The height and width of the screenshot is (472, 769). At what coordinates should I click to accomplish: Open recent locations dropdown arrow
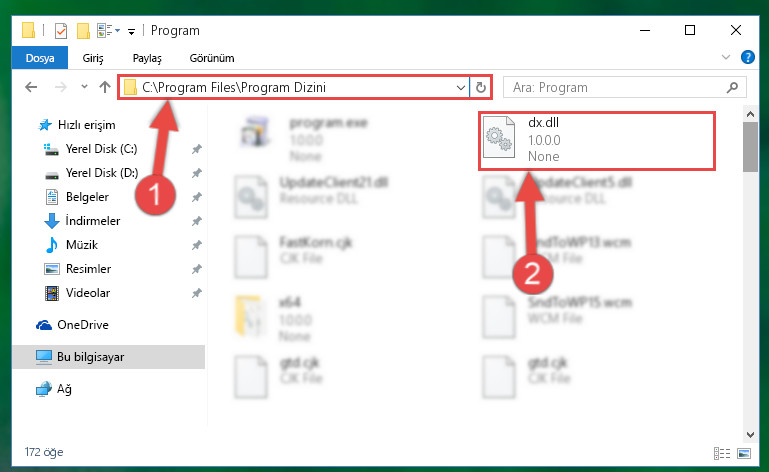coord(84,87)
